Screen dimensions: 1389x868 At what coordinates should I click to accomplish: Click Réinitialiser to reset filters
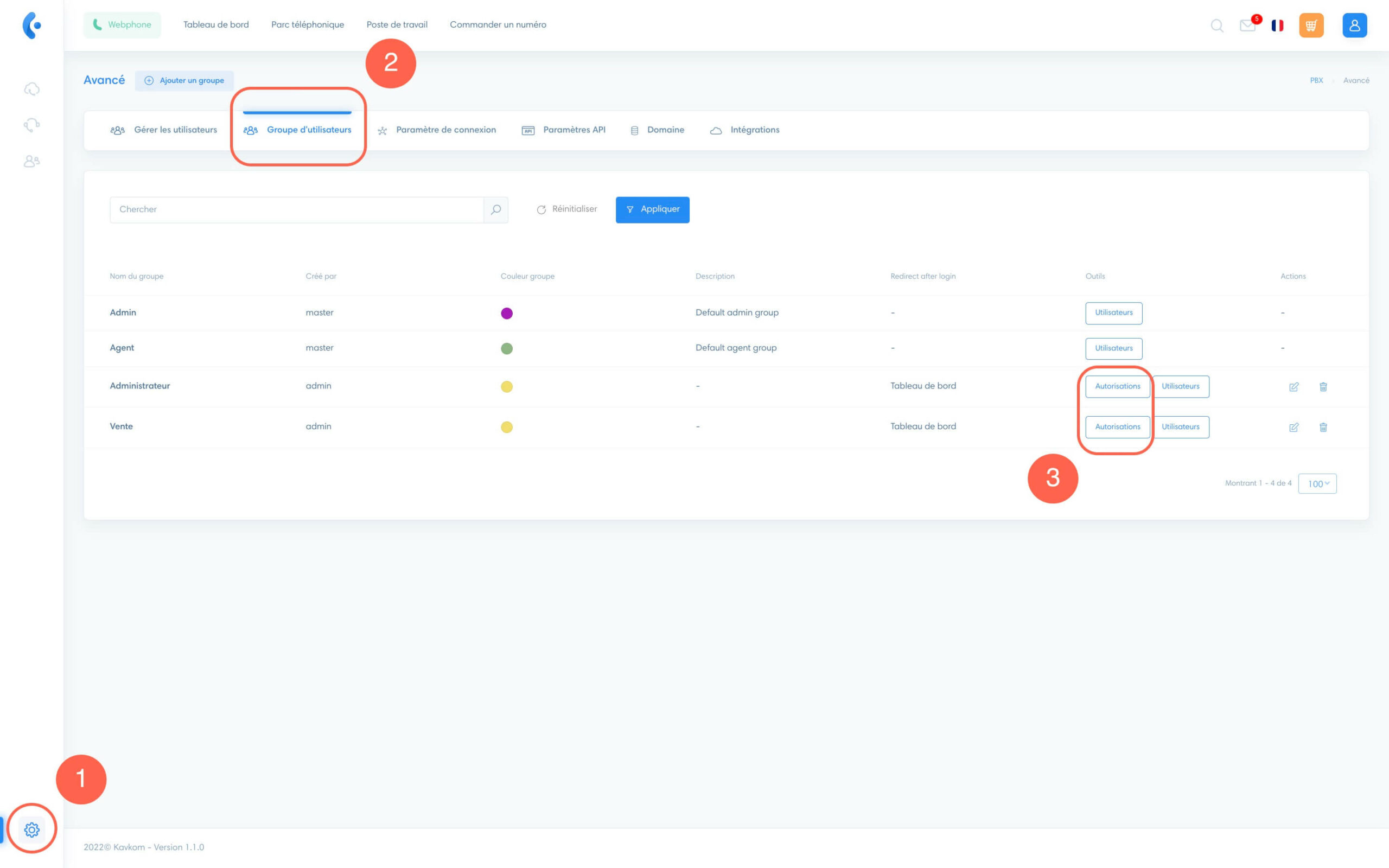tap(567, 209)
